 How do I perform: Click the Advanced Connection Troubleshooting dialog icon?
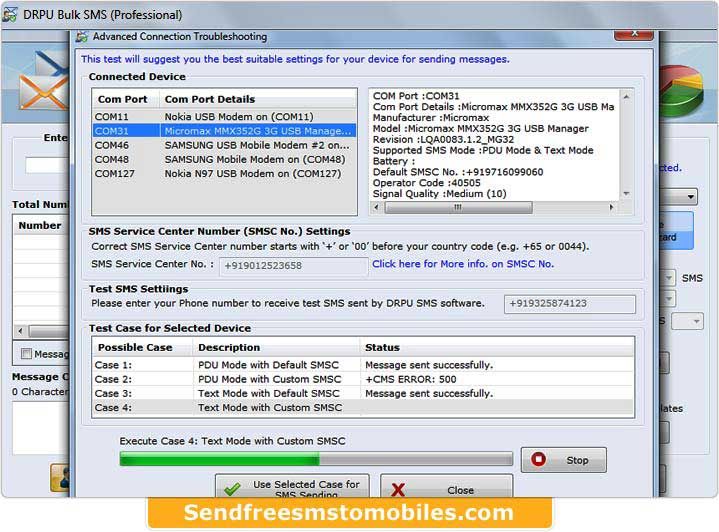click(82, 37)
